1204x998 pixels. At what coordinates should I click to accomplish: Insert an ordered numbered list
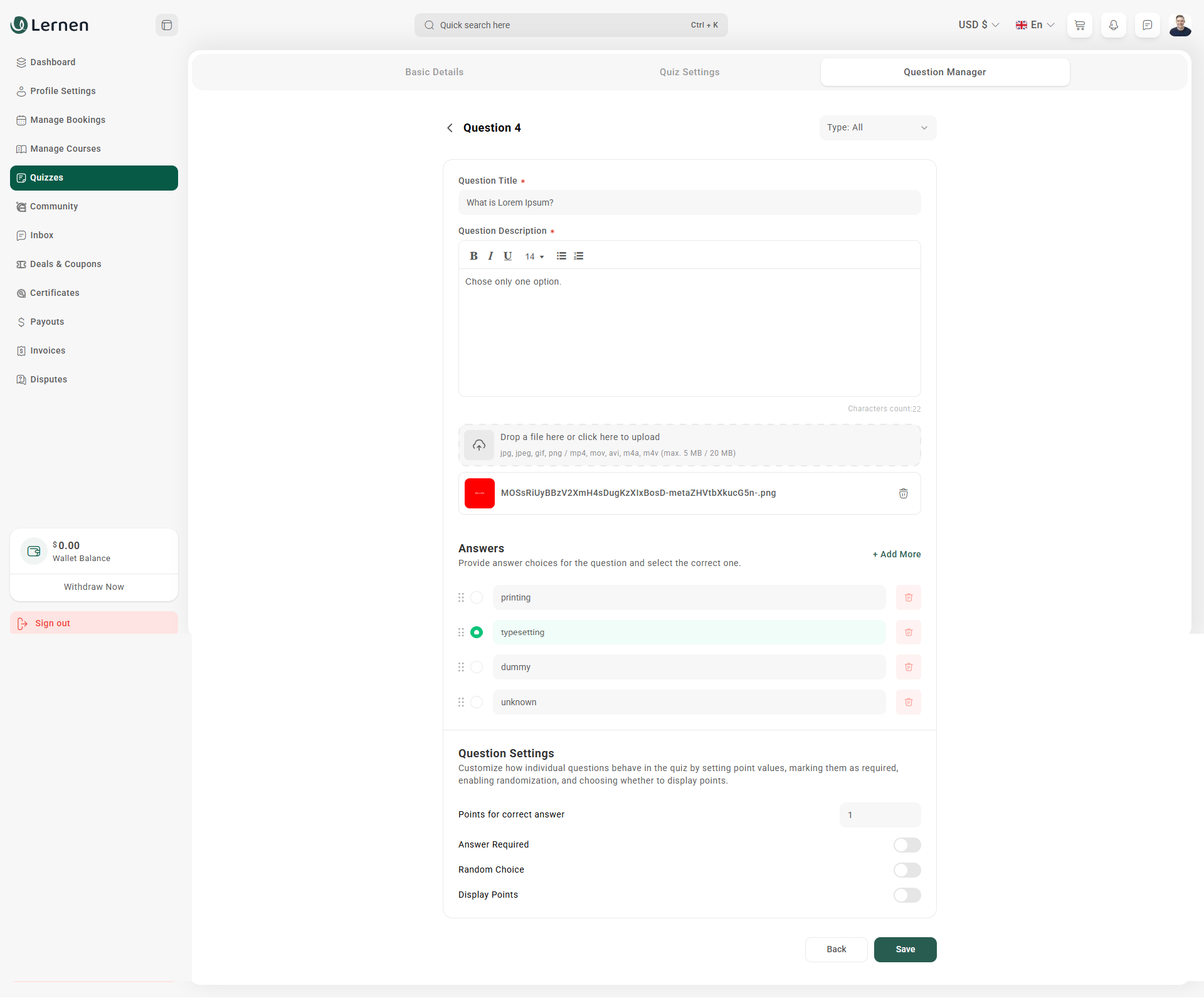tap(579, 256)
